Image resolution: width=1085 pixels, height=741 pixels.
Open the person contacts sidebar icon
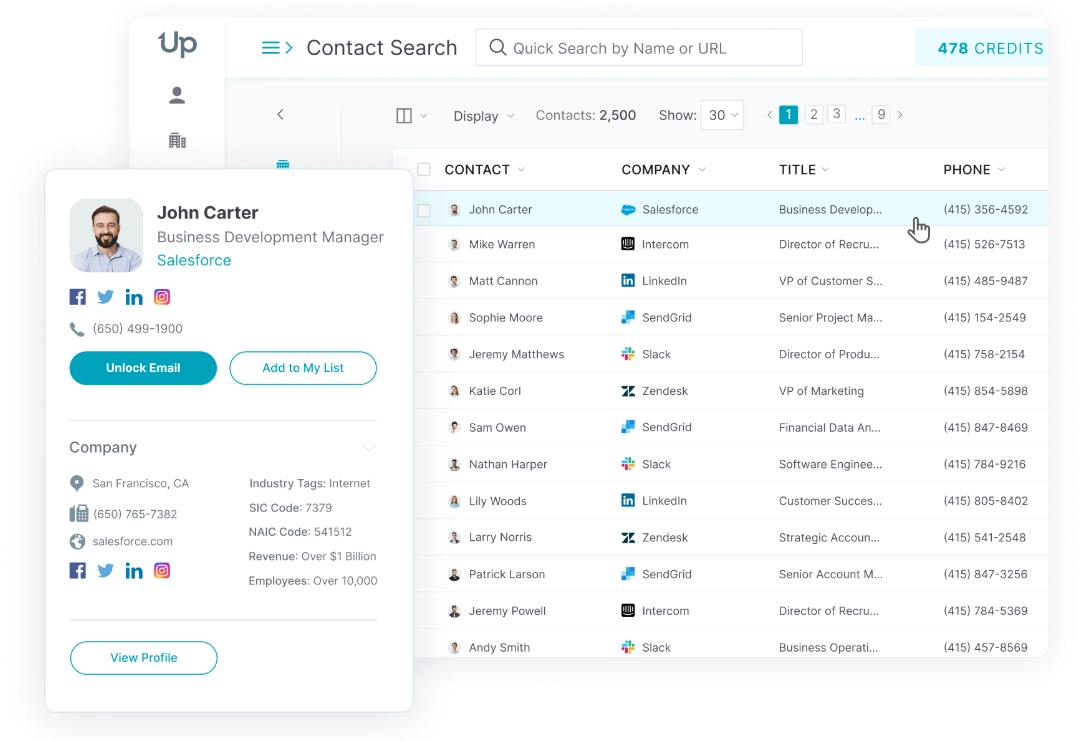click(177, 95)
